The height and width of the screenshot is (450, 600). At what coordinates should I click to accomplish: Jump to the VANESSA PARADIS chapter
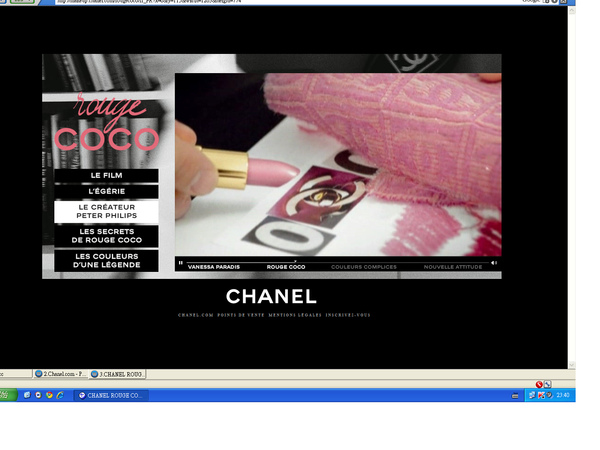click(214, 267)
